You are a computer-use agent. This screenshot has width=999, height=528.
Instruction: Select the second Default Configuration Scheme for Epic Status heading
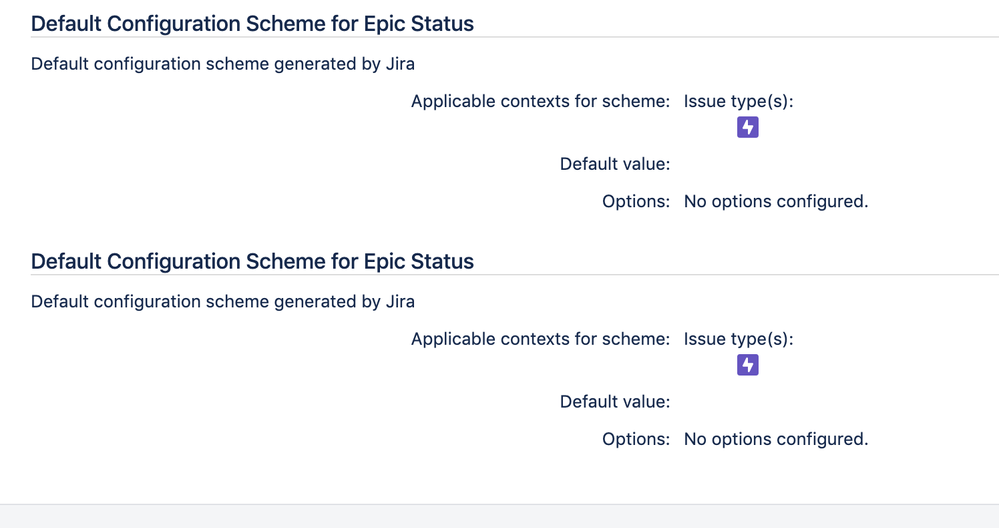click(252, 261)
